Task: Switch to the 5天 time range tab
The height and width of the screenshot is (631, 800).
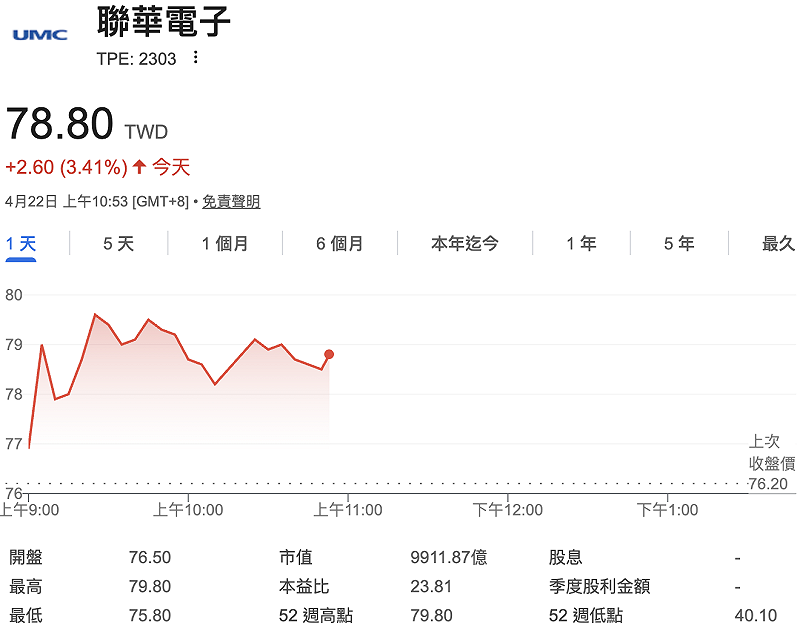Action: [x=120, y=243]
